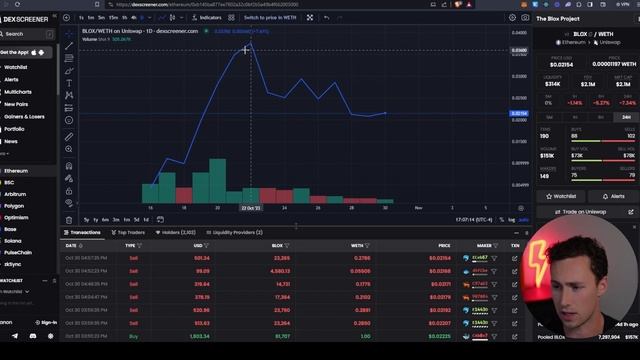Toggle stay in drawing mode
This screenshot has height=360, width=640.
click(x=69, y=178)
